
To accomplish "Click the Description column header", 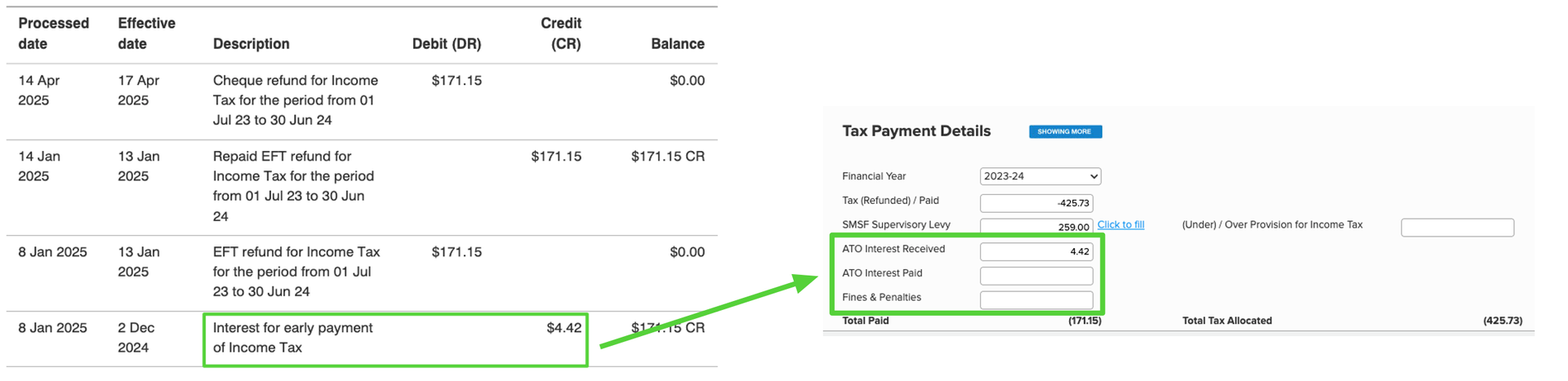I will click(x=251, y=44).
